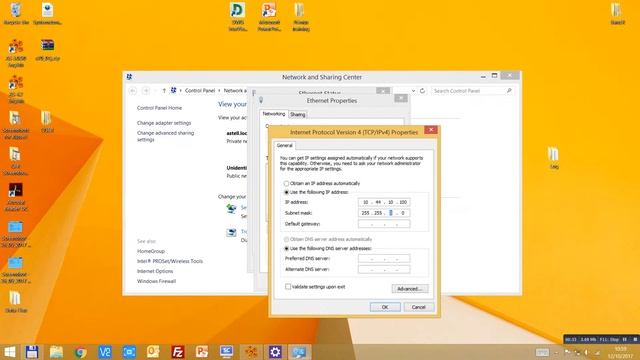The image size is (640, 360).
Task: Select the green D desktop shortcut
Action: (x=238, y=16)
